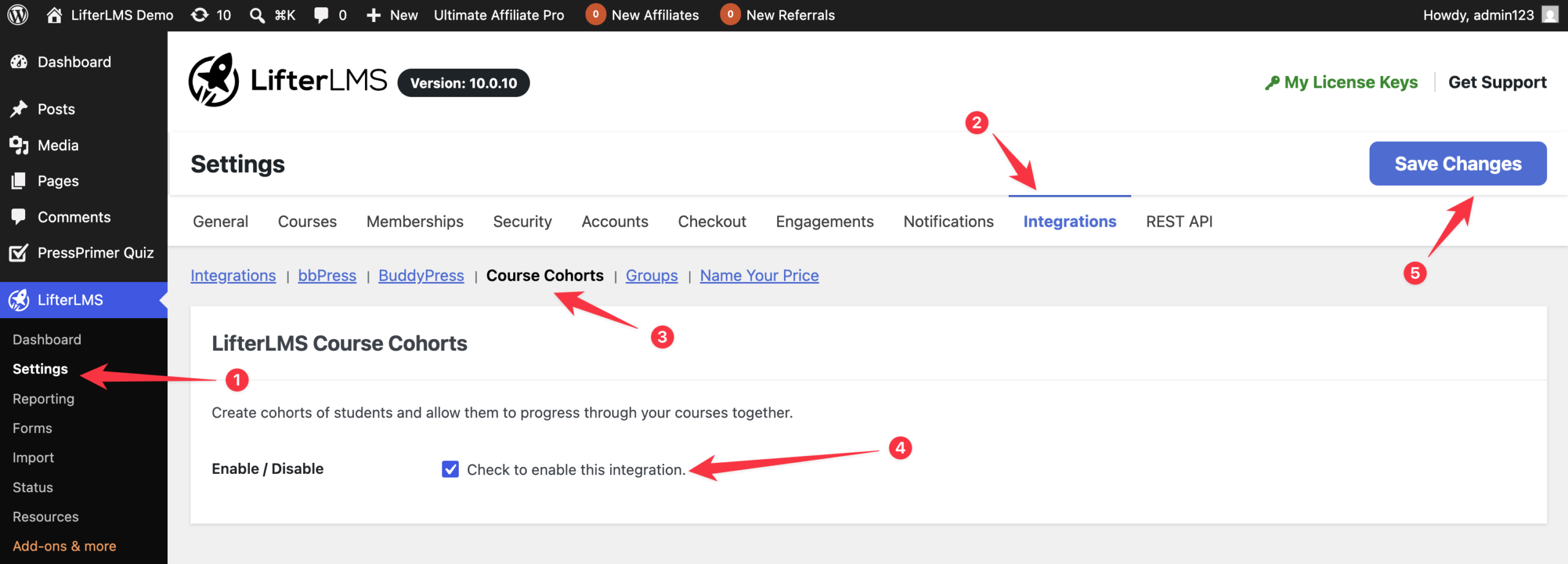Click the PressPrimer Quiz checkmark icon
Screen dimensions: 1568x564
click(19, 253)
